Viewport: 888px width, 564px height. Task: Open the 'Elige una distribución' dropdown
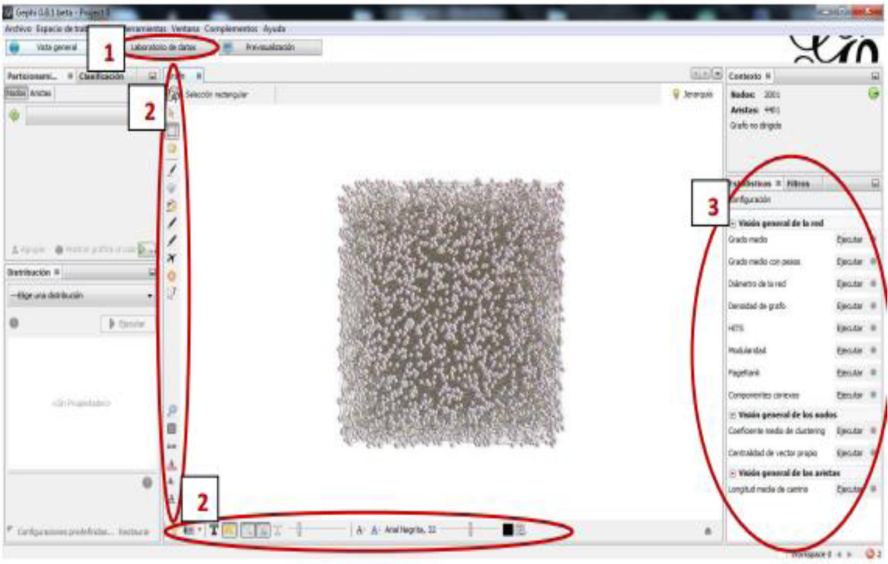(80, 296)
